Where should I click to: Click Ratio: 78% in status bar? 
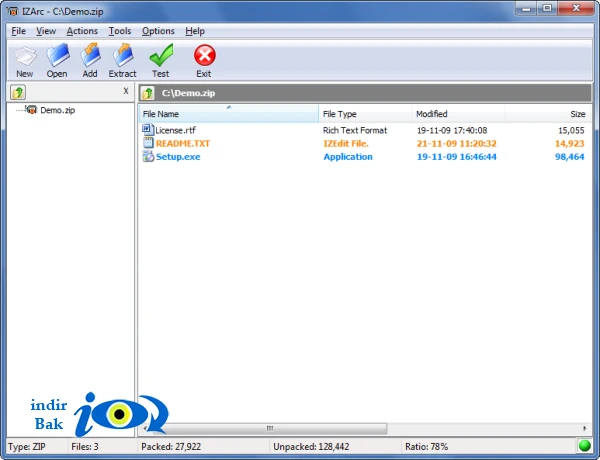[x=426, y=447]
